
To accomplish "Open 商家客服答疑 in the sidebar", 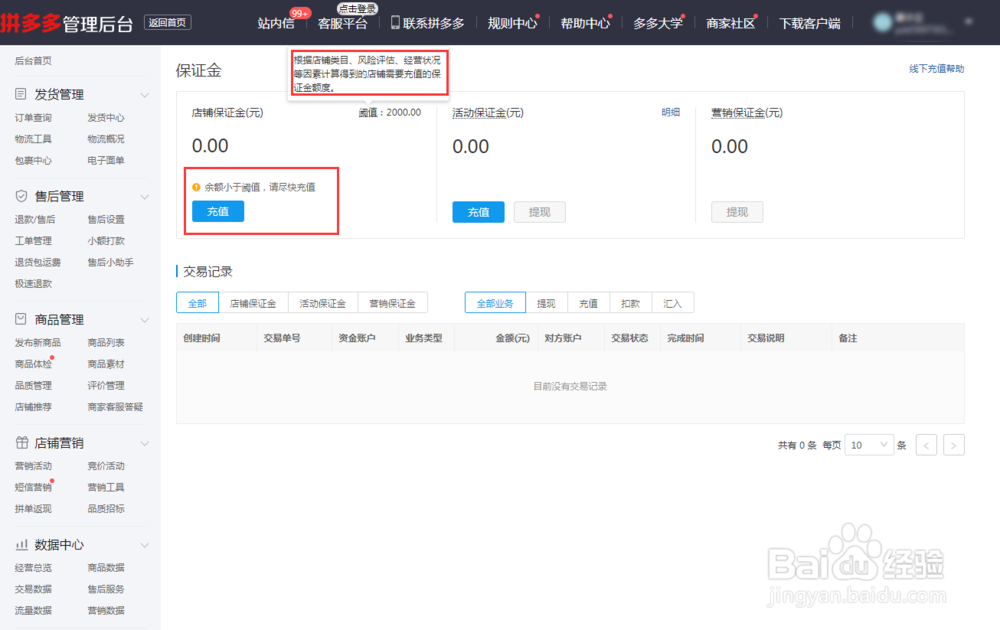I will click(115, 406).
